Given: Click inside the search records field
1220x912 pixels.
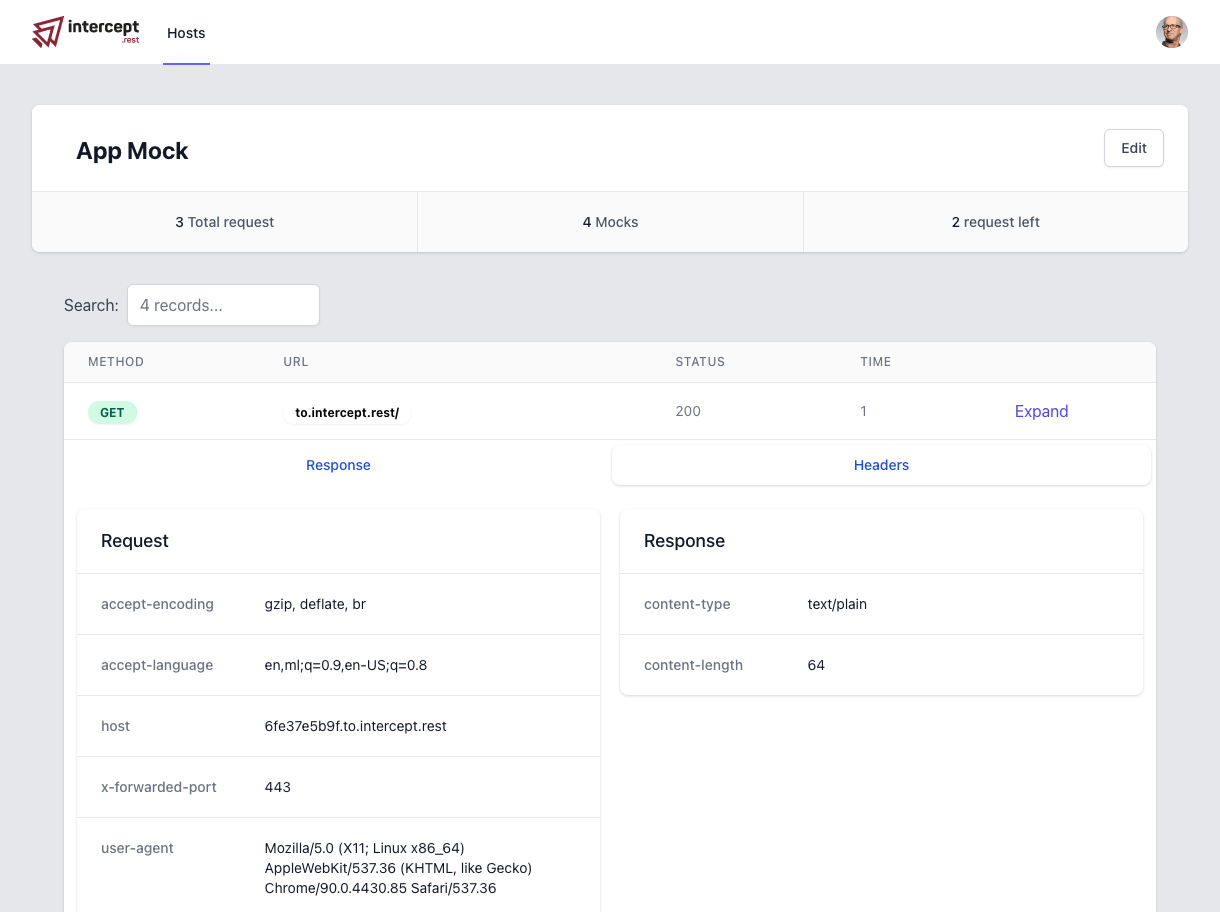Looking at the screenshot, I should tap(223, 305).
